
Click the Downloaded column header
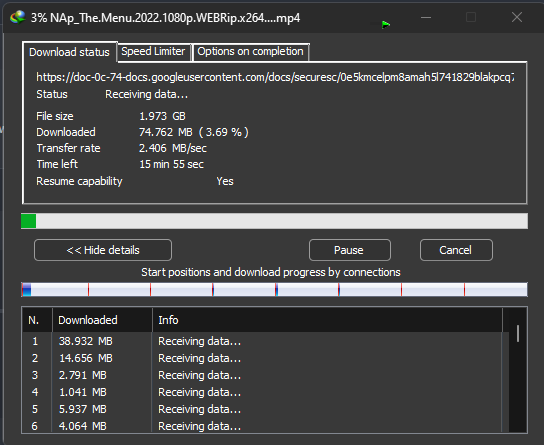102,320
